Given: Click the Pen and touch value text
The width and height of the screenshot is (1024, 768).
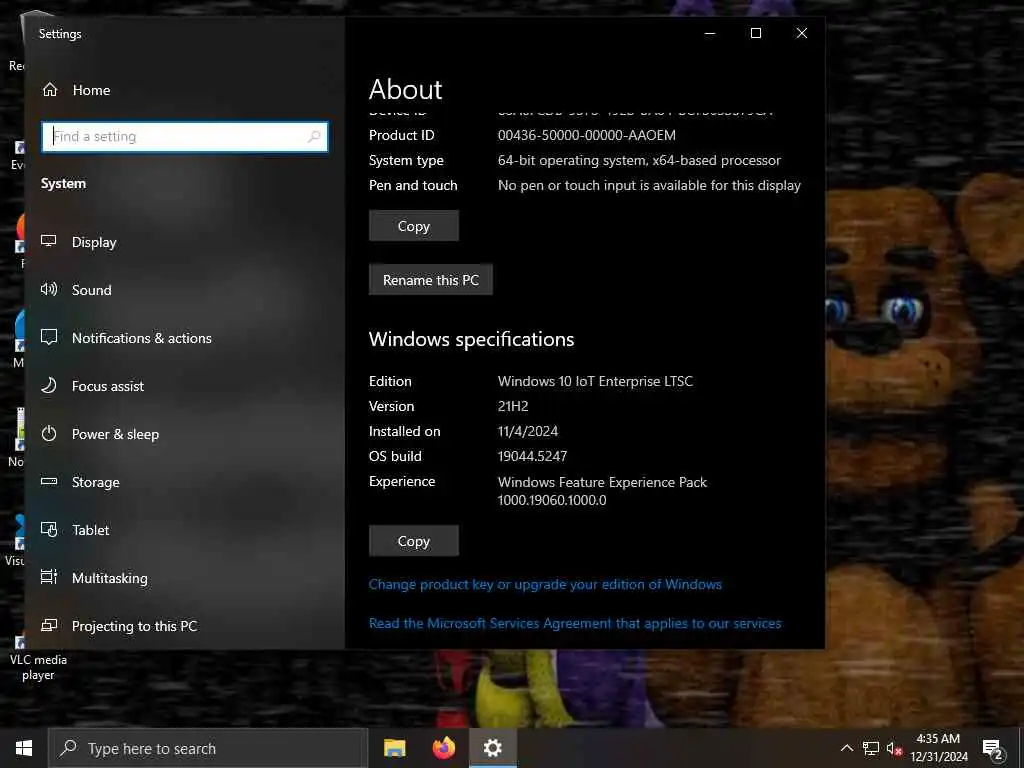Looking at the screenshot, I should [649, 185].
